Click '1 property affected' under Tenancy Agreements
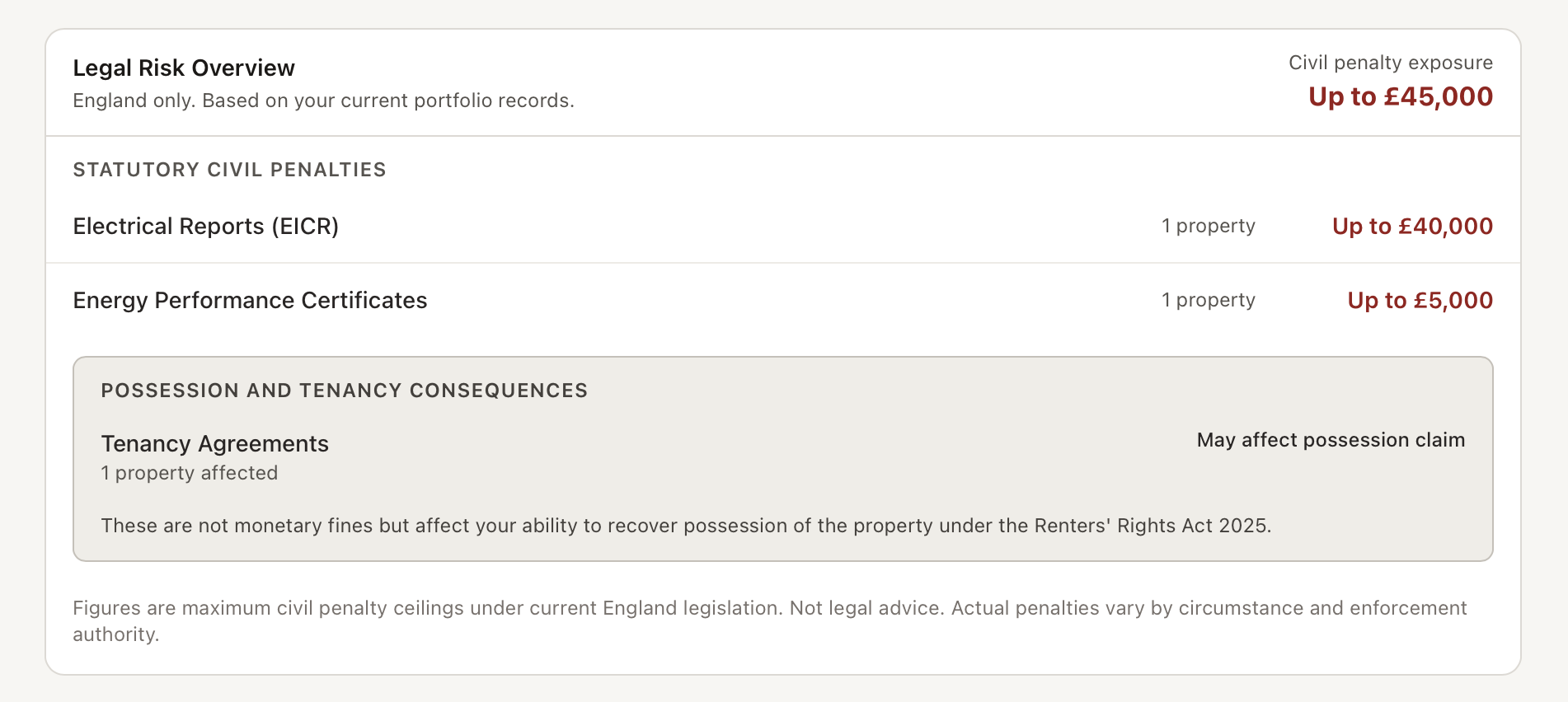 pos(189,473)
